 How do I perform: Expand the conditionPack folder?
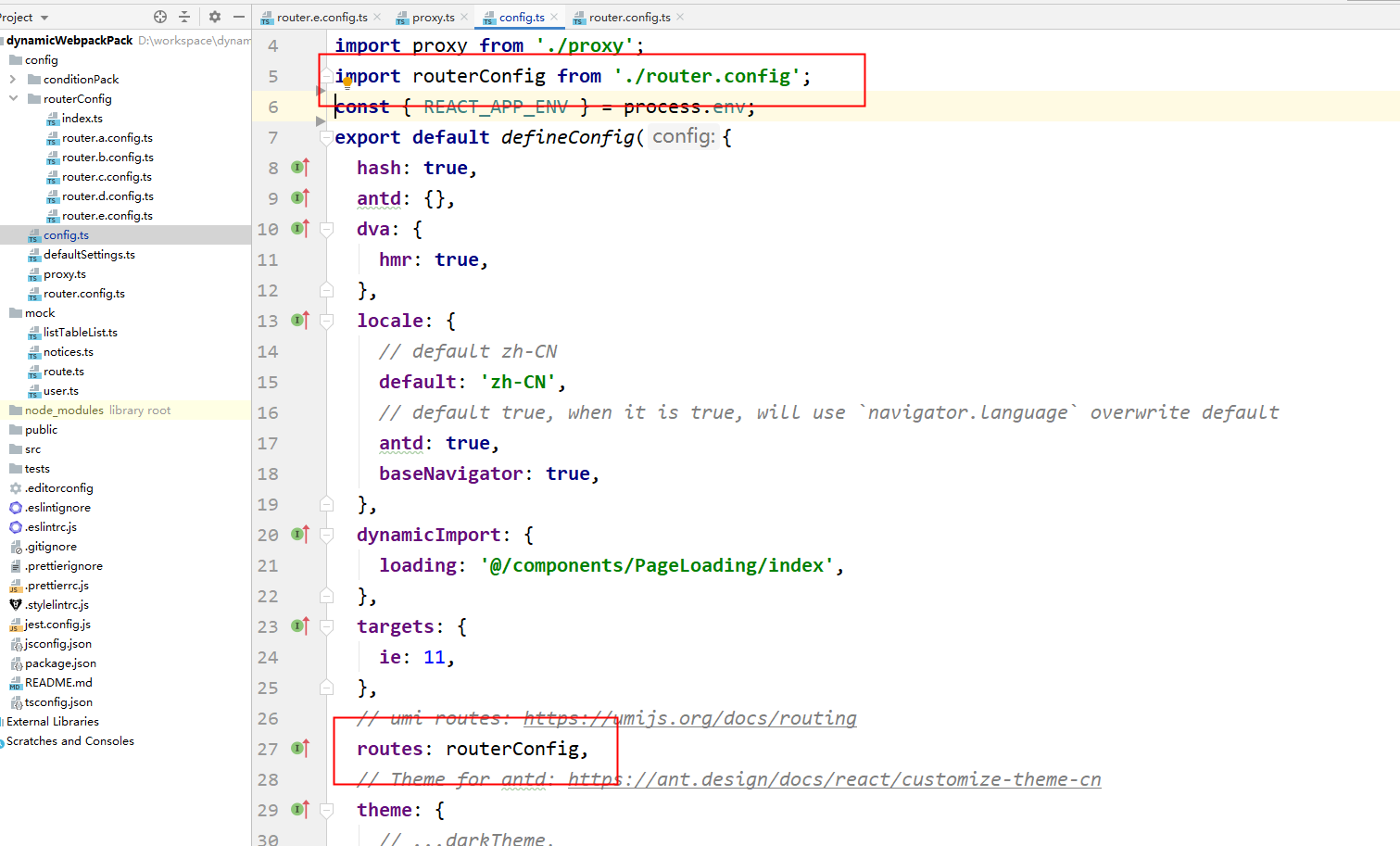pyautogui.click(x=13, y=80)
